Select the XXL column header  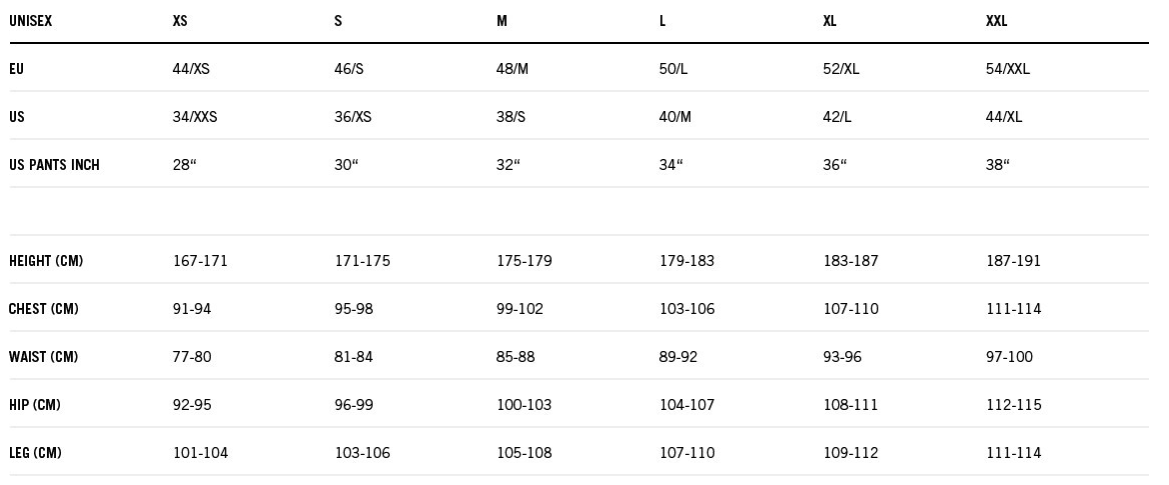(x=996, y=21)
